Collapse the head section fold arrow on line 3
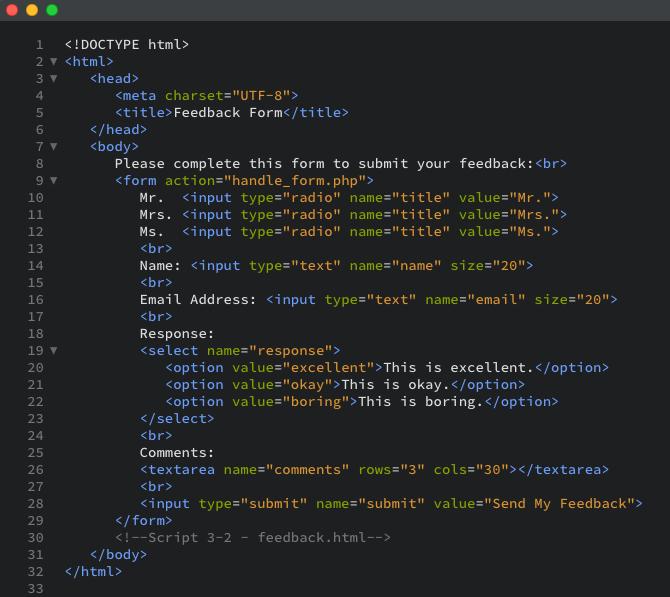The image size is (670, 597). tap(53, 79)
